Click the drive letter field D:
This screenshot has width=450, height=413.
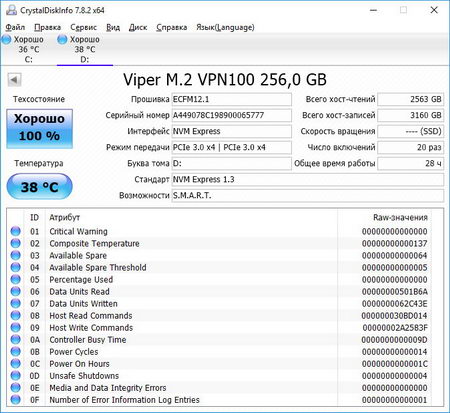(231, 163)
